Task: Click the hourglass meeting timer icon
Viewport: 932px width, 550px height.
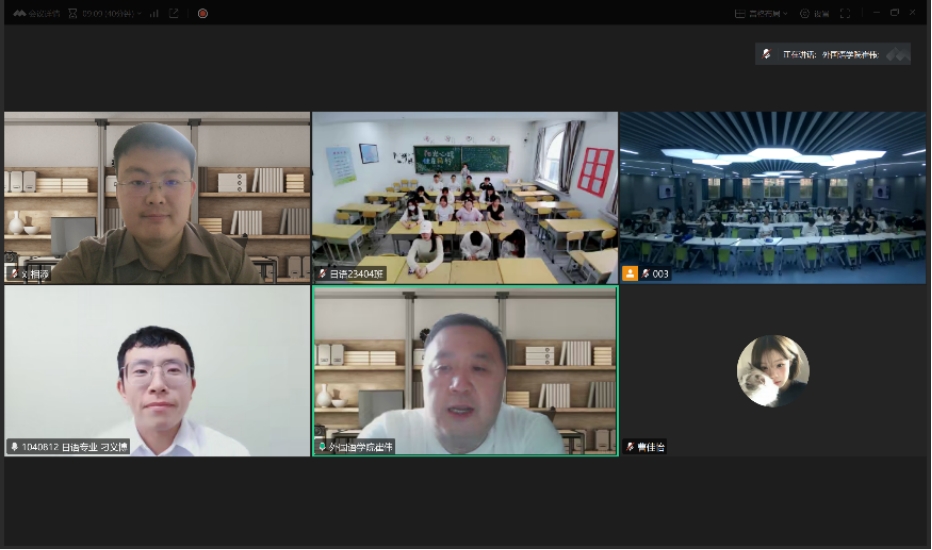Action: click(72, 13)
